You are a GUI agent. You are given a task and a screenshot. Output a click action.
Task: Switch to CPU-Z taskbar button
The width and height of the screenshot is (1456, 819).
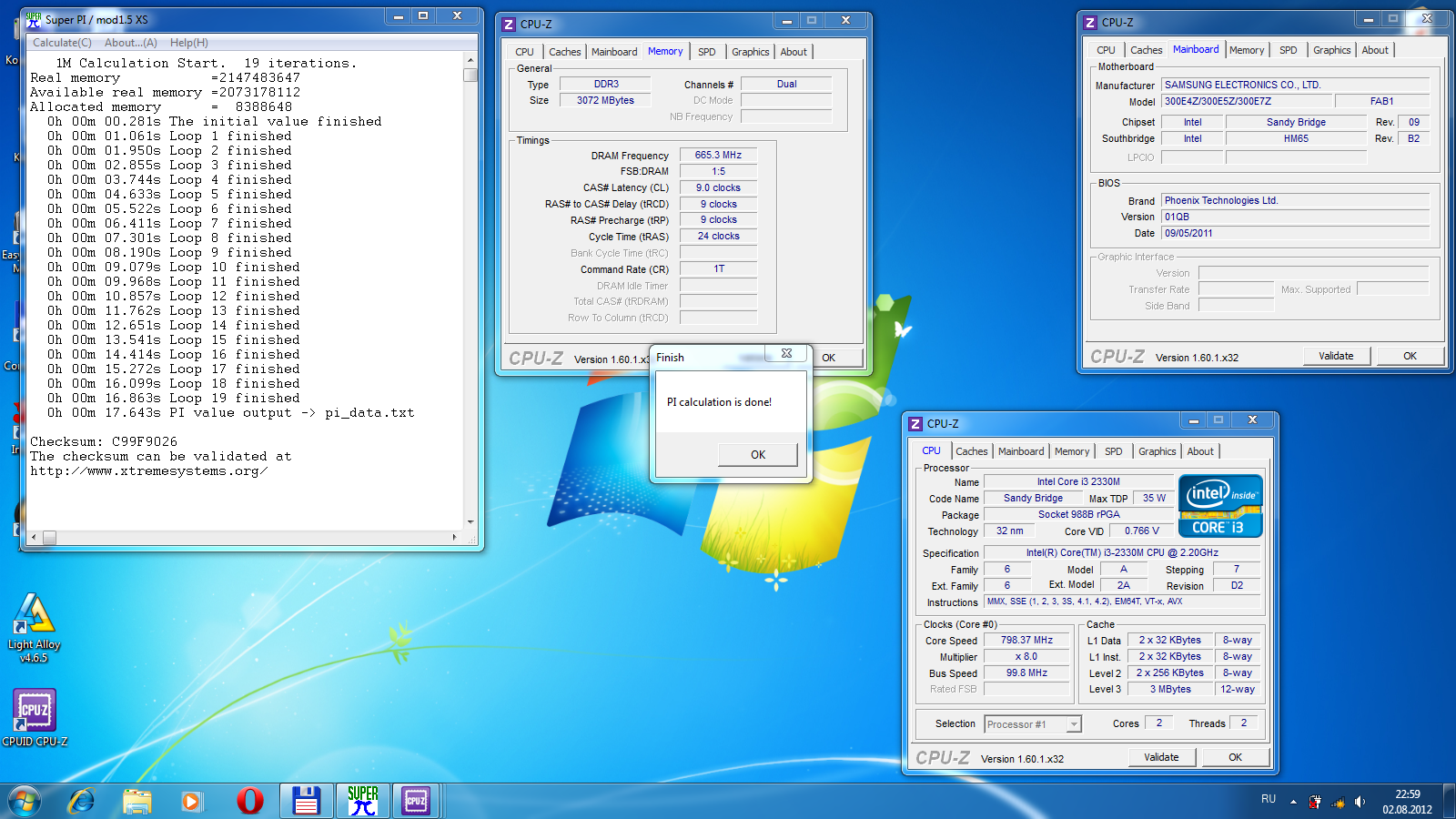416,801
